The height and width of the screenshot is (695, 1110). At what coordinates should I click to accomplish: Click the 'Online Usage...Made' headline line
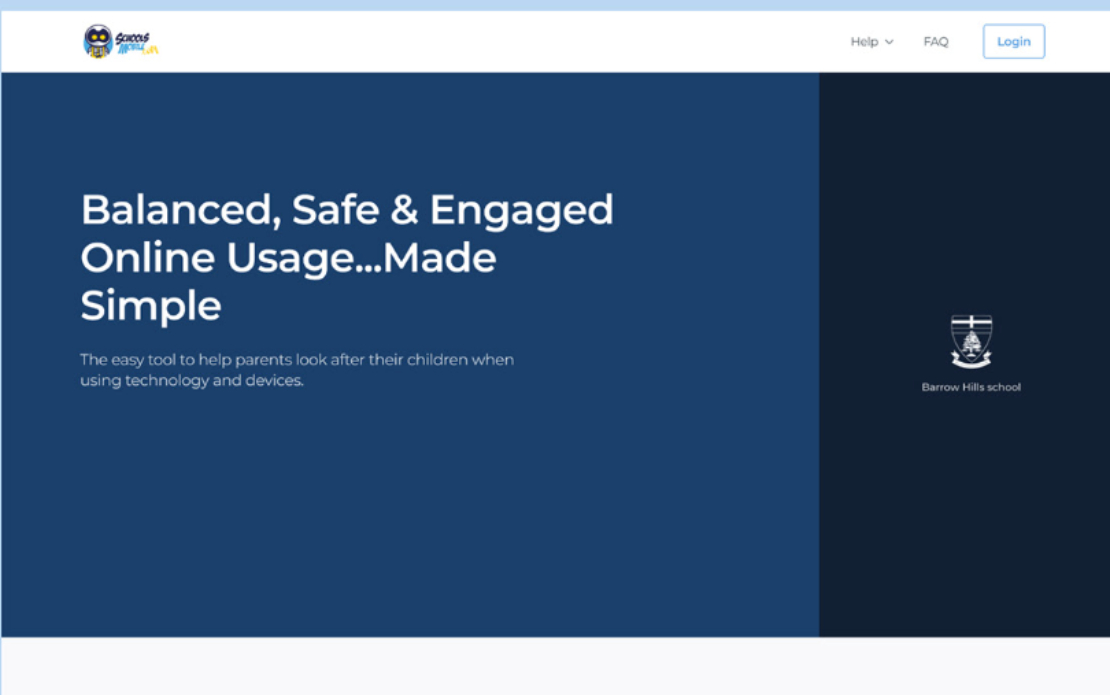coord(288,258)
